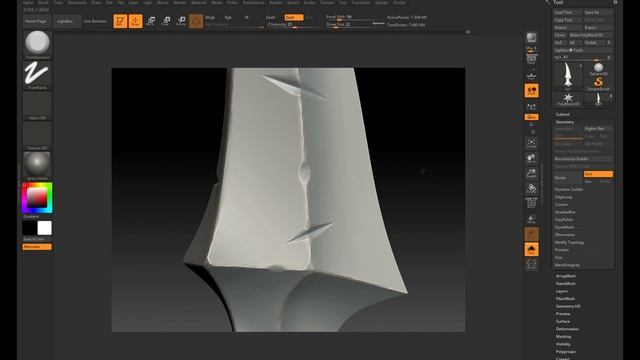Collapse the Geometry section

pos(565,122)
